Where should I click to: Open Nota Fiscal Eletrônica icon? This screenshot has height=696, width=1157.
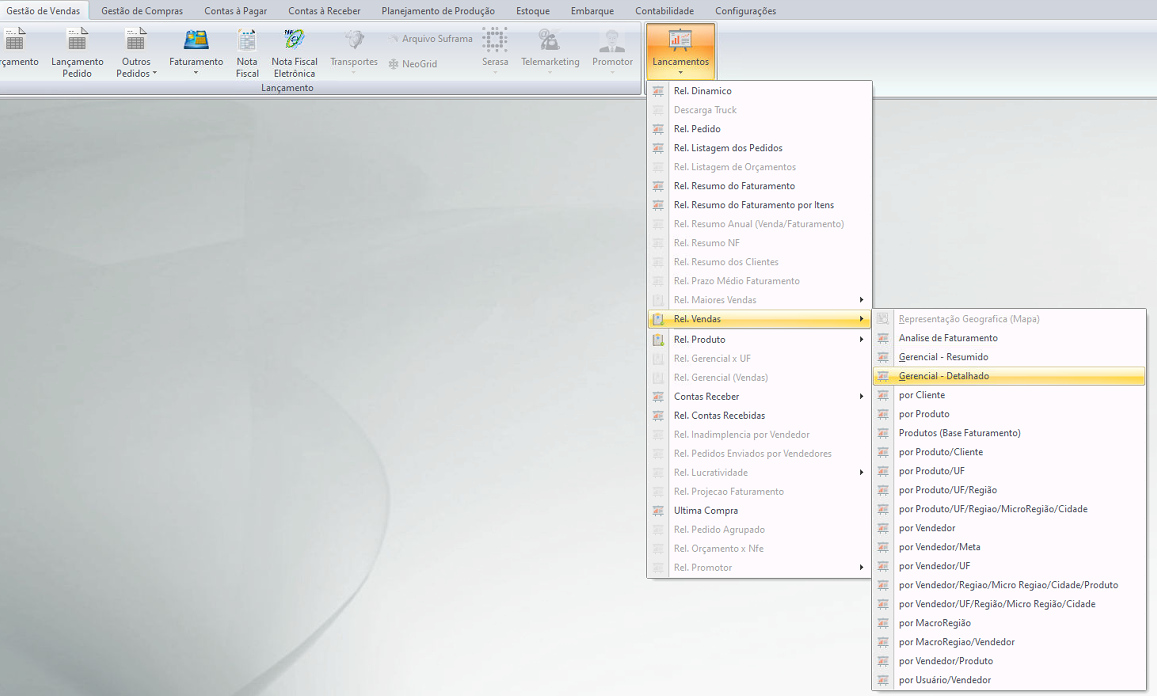294,41
